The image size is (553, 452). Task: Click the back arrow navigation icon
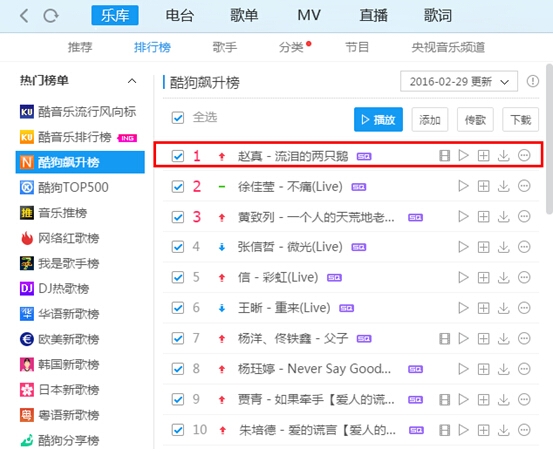click(24, 16)
